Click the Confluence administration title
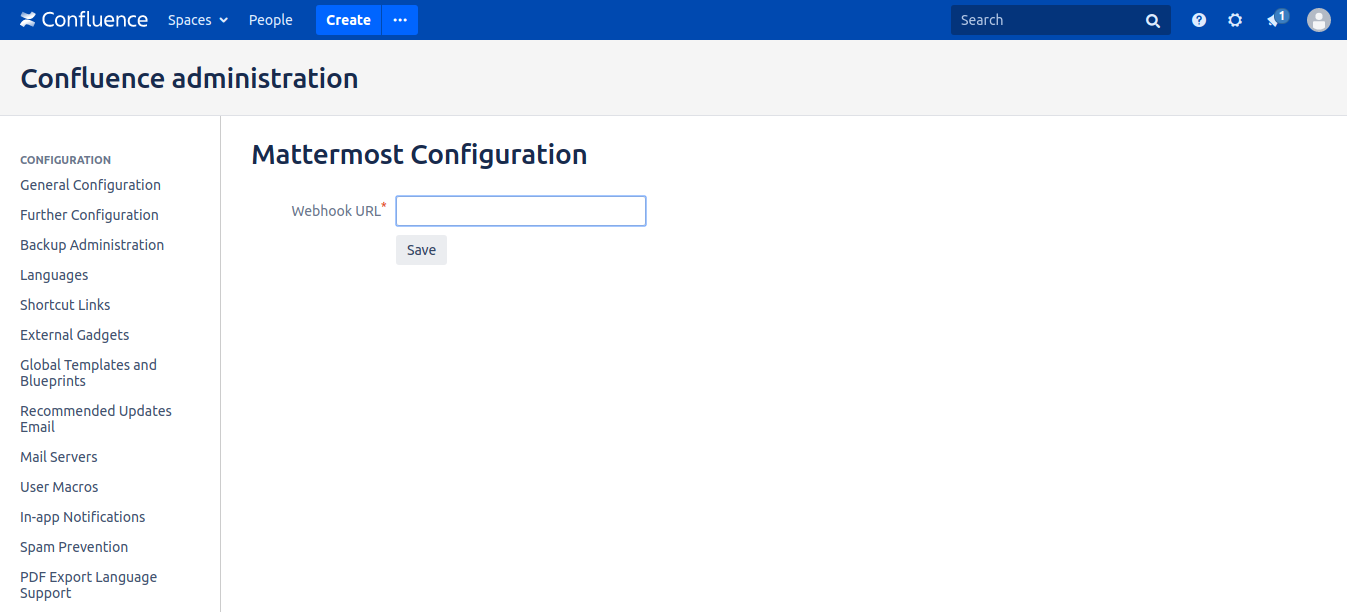Viewport: 1347px width, 612px height. 189,78
